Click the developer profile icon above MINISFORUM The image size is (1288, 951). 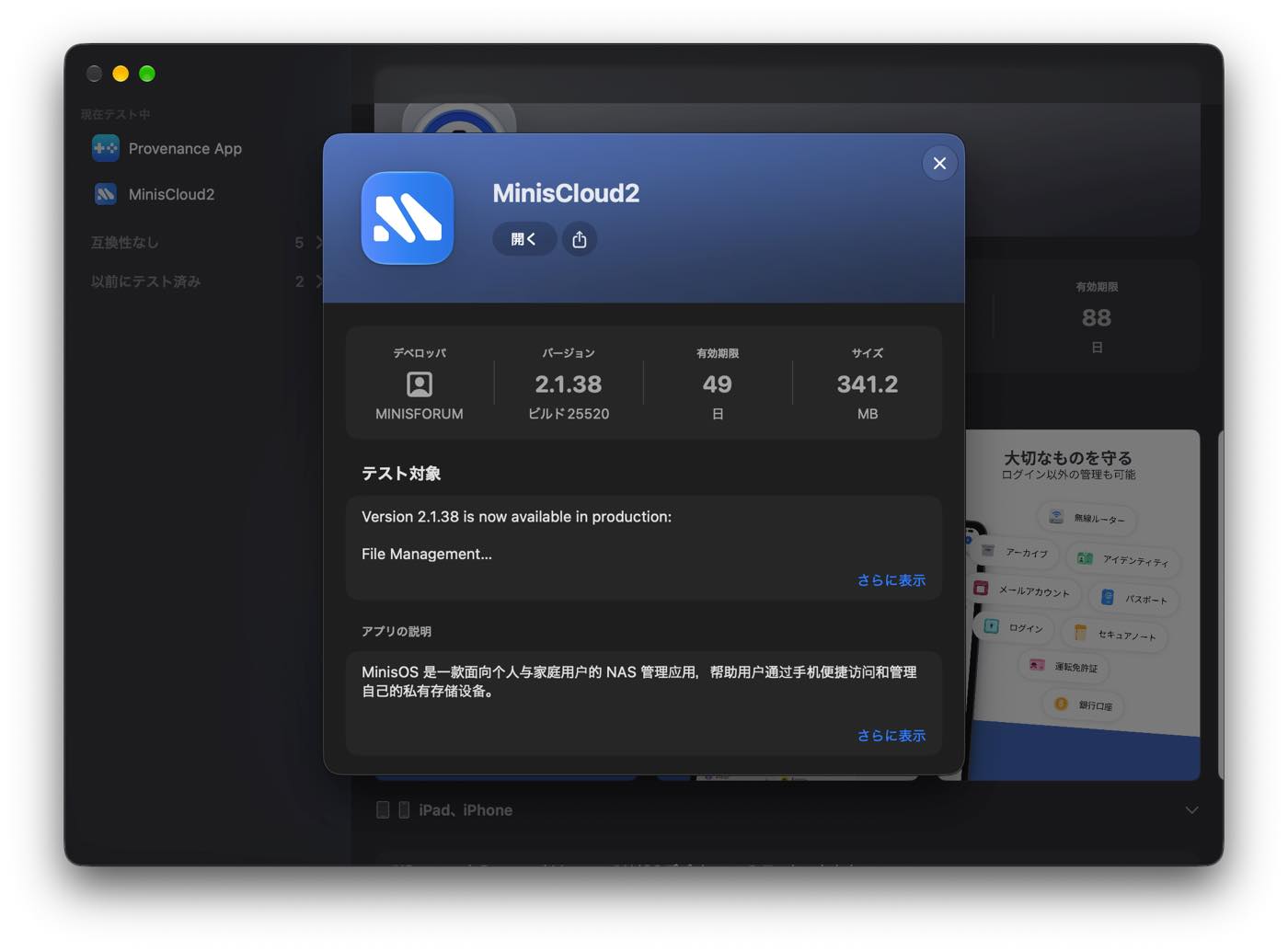point(420,384)
